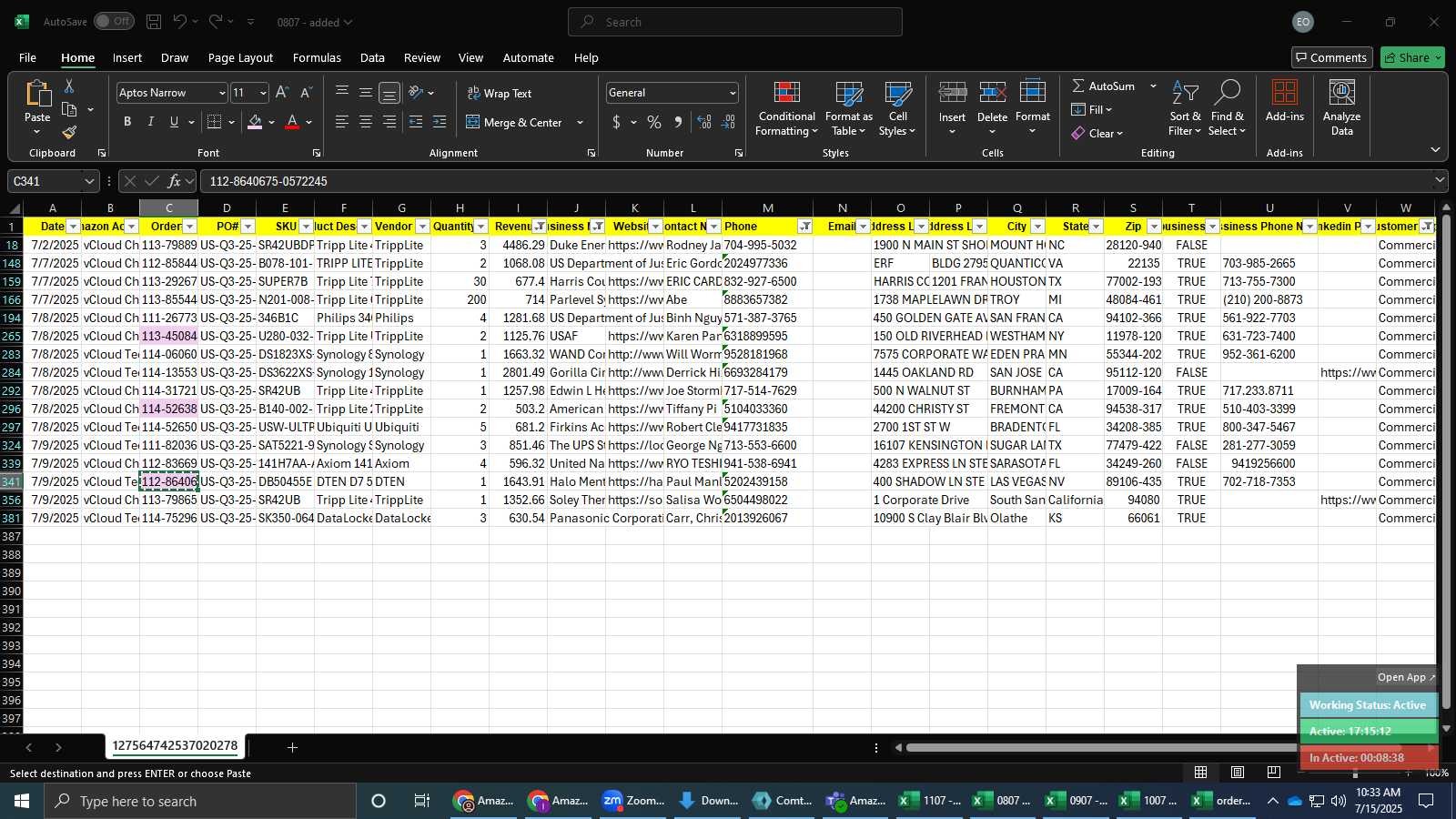1456x819 pixels.
Task: Click the formula bar text
Action: pyautogui.click(x=268, y=181)
